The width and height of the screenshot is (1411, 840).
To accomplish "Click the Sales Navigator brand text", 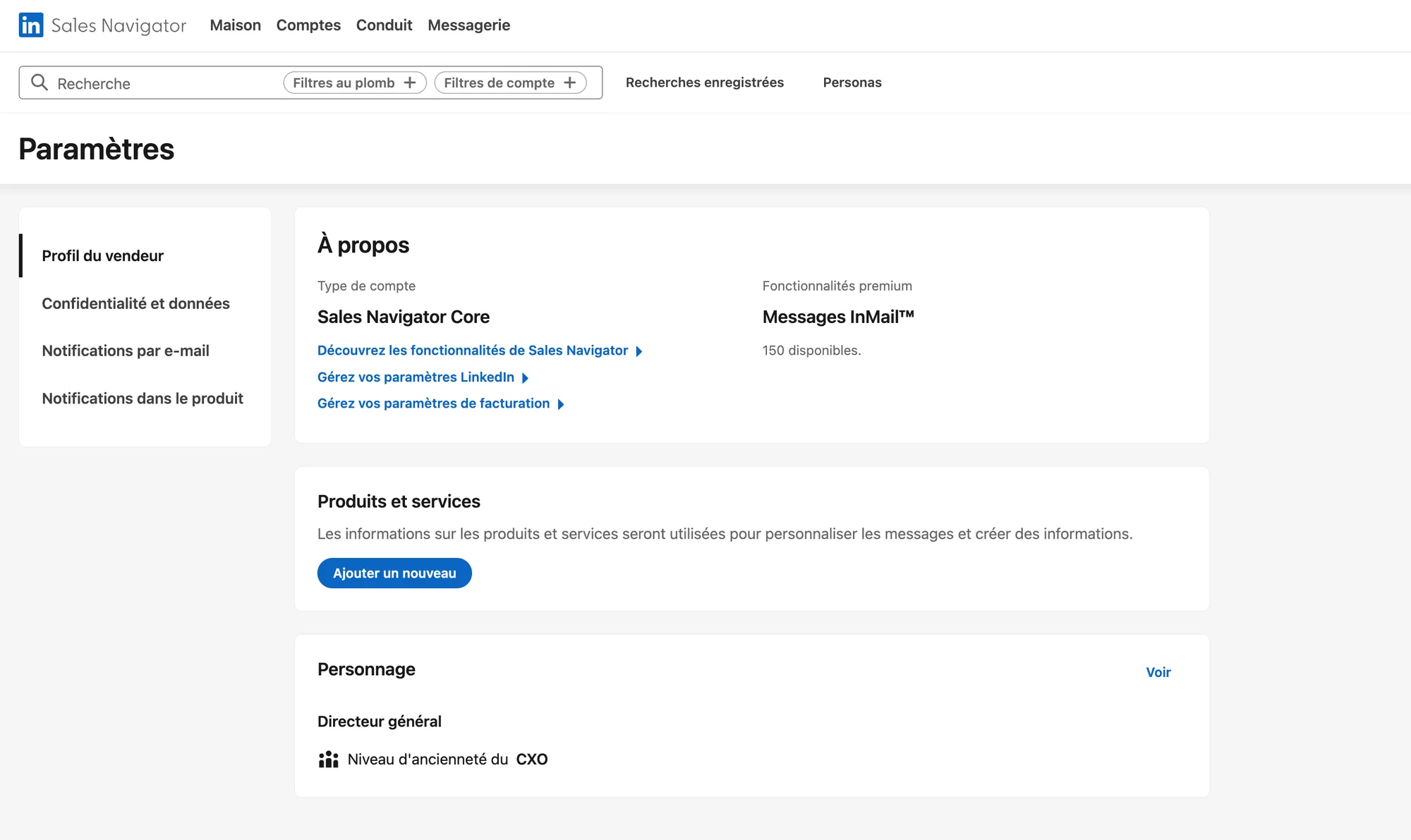I will [119, 25].
